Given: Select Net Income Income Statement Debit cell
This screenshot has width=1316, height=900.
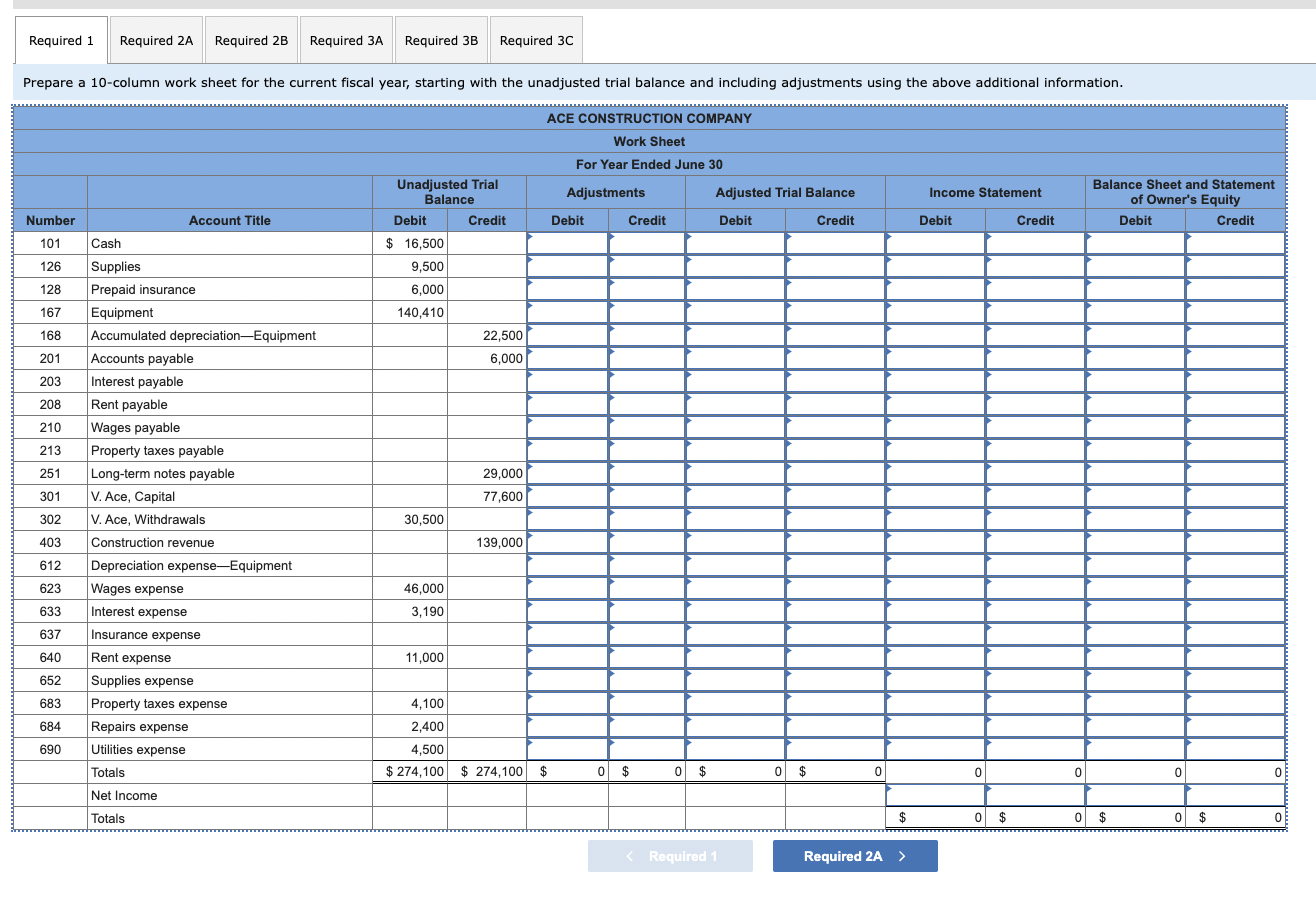Looking at the screenshot, I should pyautogui.click(x=935, y=795).
